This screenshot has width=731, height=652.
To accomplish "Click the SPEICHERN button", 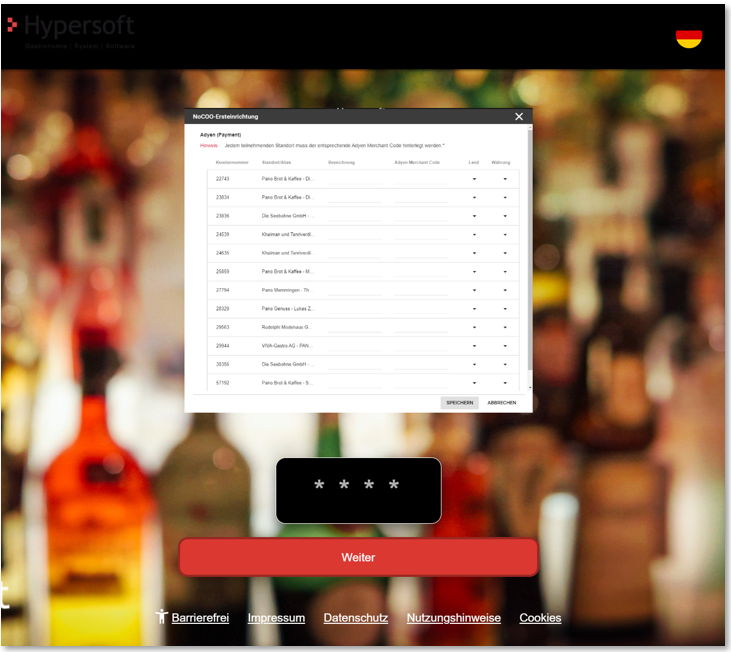I will (460, 402).
